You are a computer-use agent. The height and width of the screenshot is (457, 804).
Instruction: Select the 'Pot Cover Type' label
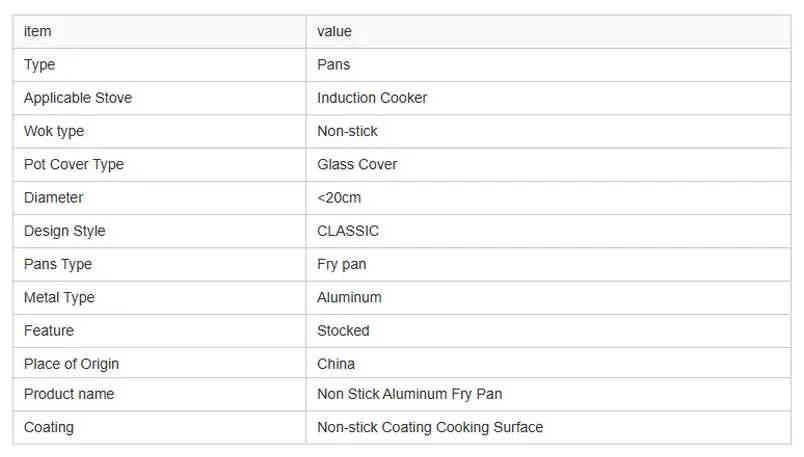(74, 164)
